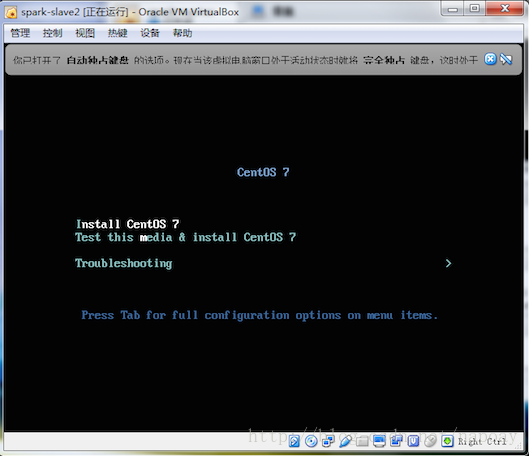Viewport: 529px width, 456px height.
Task: Expand Troubleshooting submenu arrow
Action: [x=448, y=263]
